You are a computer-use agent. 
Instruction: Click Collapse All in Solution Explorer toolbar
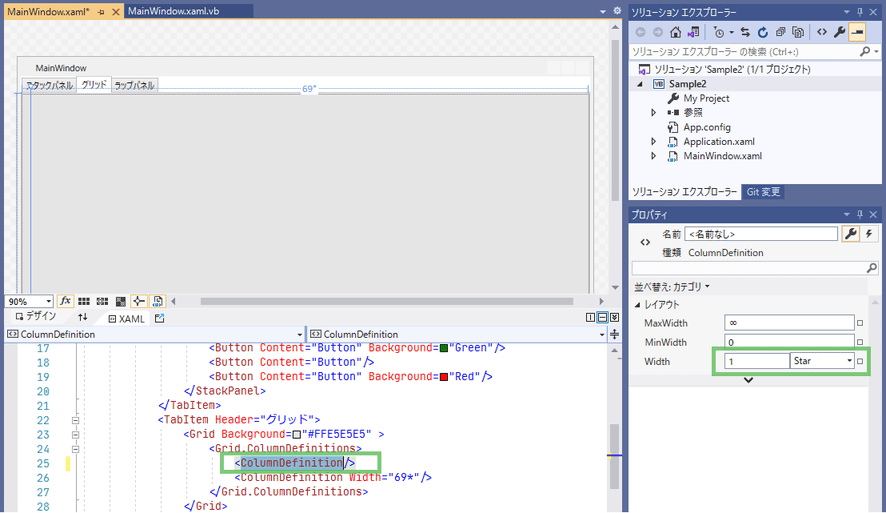point(781,31)
